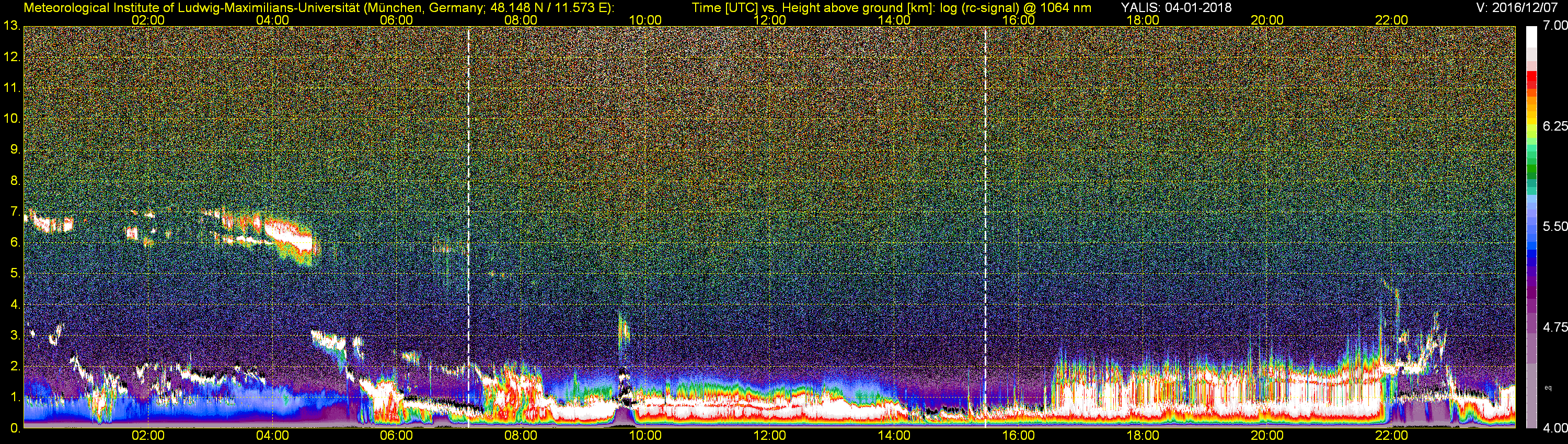The height and width of the screenshot is (444, 1568).
Task: Click the 14:00 label on the bottom time axis
Action: click(894, 436)
